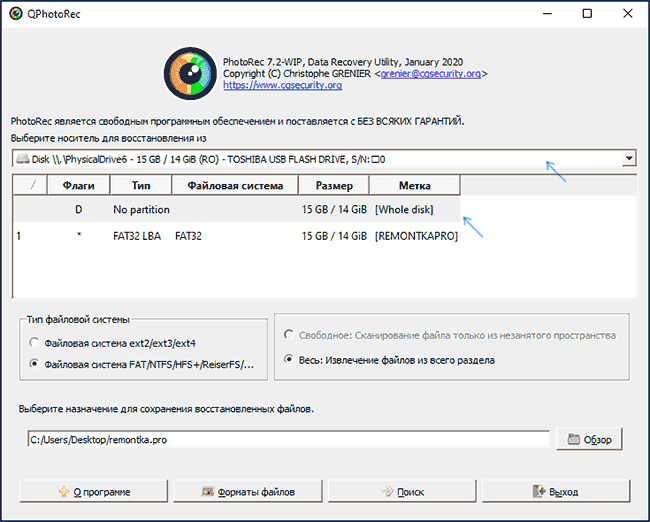Start recovery with the Поиск button
The height and width of the screenshot is (522, 650).
tap(402, 492)
